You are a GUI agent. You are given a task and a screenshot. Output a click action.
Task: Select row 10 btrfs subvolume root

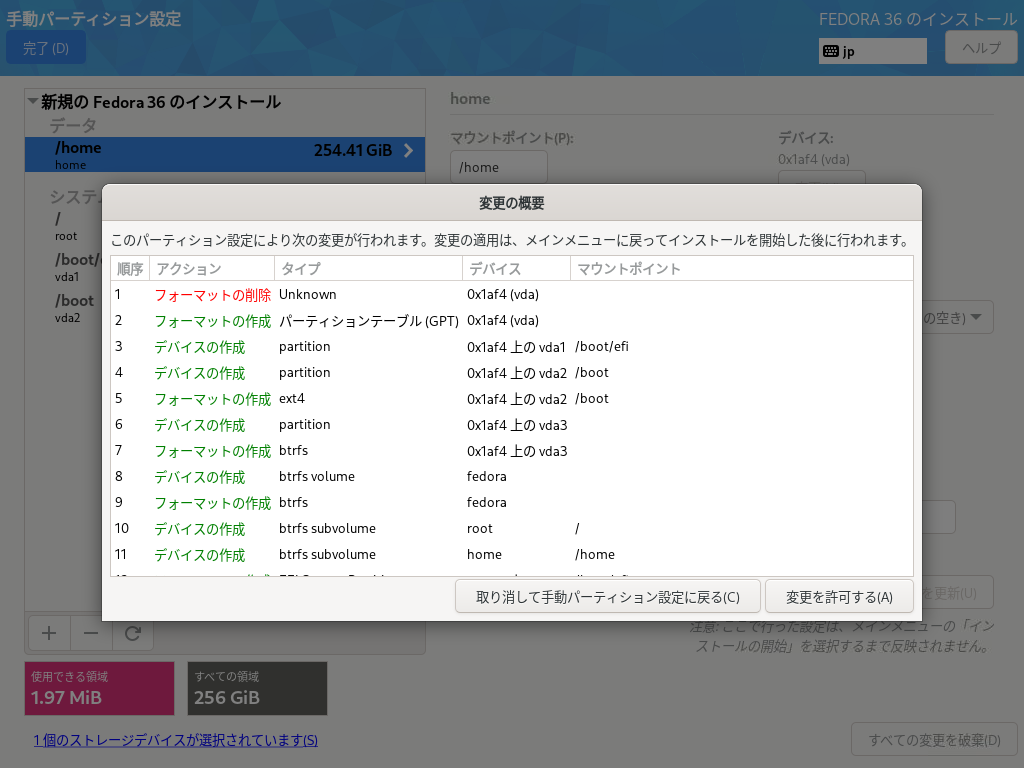(512, 529)
